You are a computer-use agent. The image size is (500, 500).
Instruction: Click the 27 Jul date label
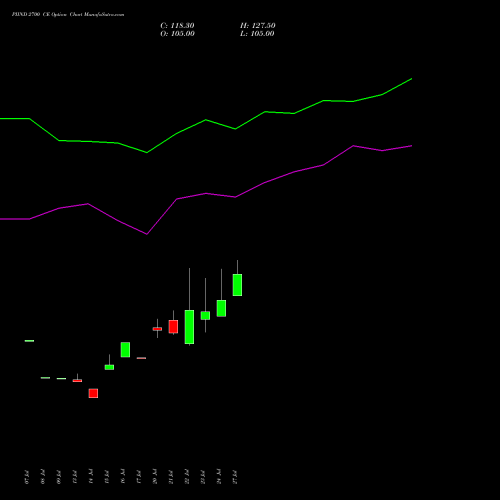pyautogui.click(x=235, y=477)
